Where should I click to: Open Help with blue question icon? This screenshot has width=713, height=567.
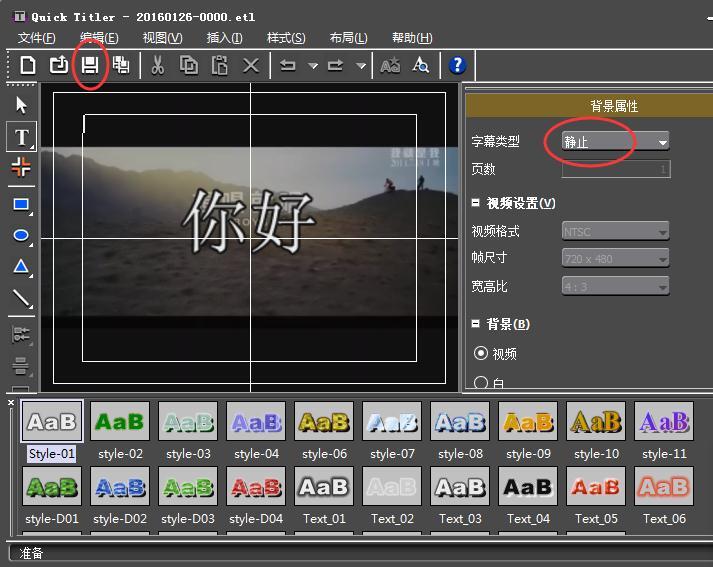(457, 65)
